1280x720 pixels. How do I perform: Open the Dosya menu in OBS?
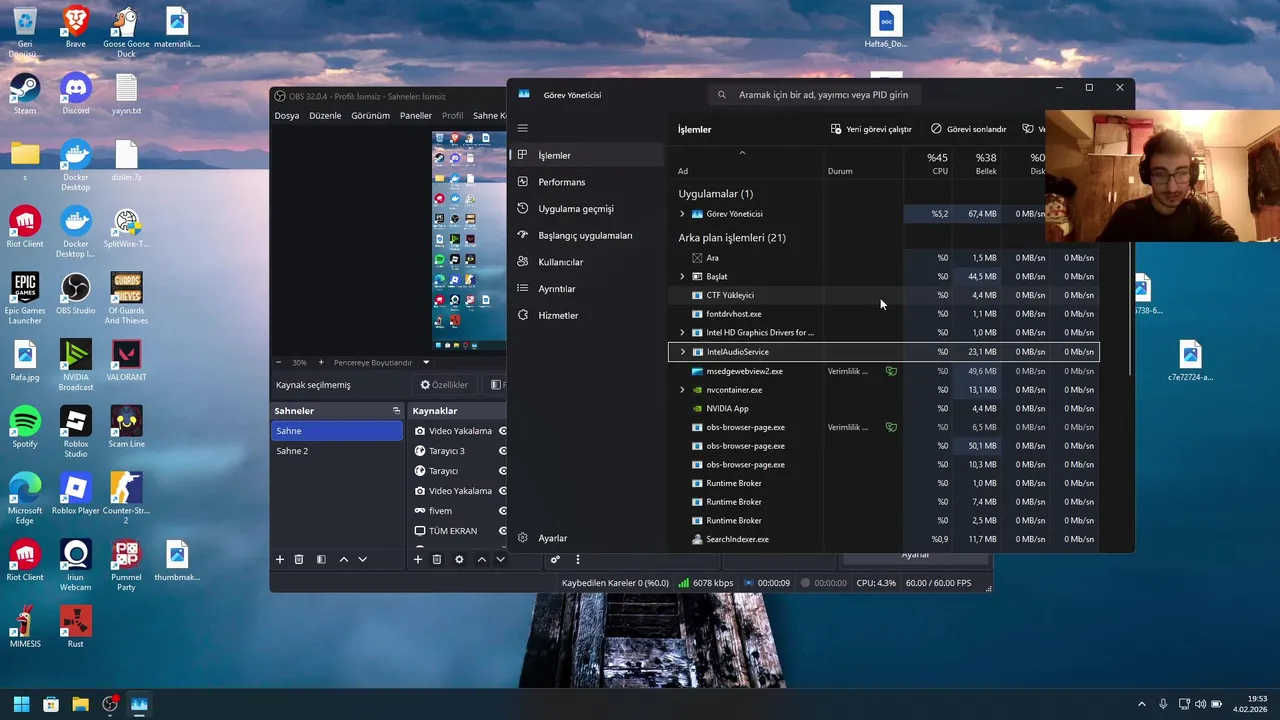[287, 116]
